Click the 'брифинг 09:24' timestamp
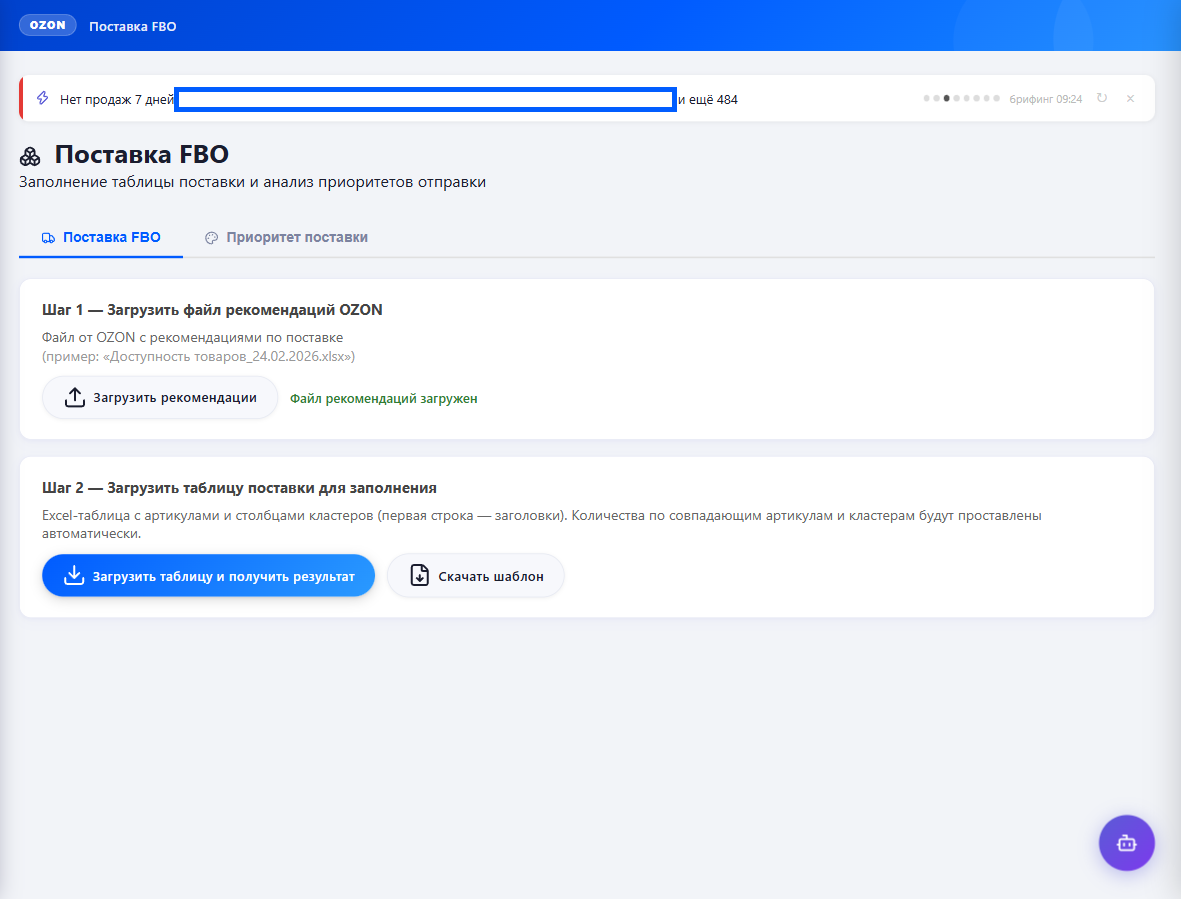 1045,99
